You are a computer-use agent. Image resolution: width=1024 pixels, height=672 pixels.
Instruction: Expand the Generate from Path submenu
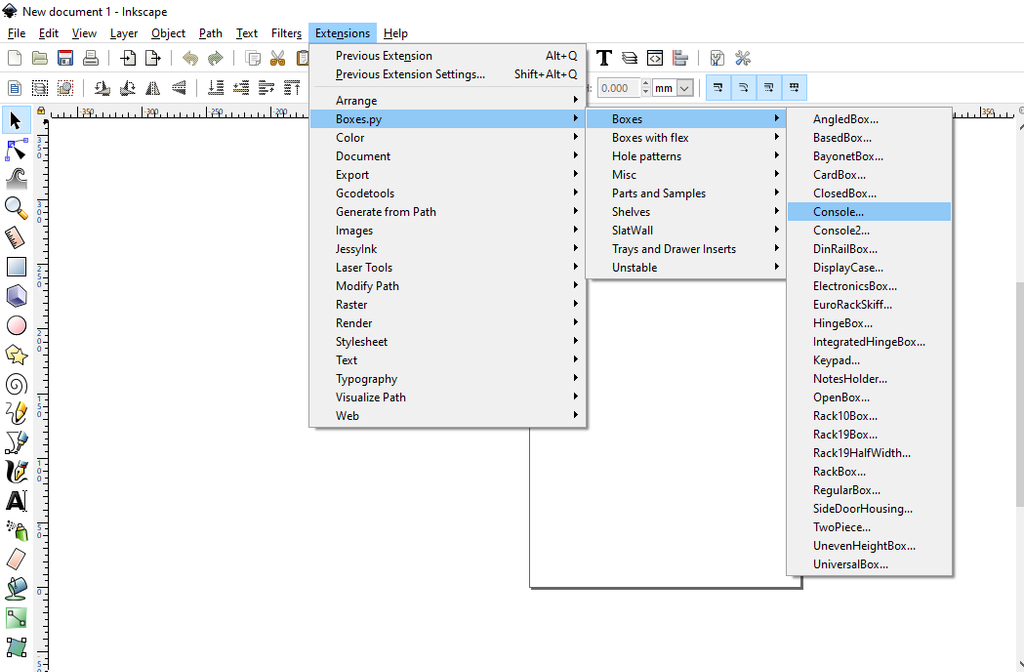click(x=448, y=212)
